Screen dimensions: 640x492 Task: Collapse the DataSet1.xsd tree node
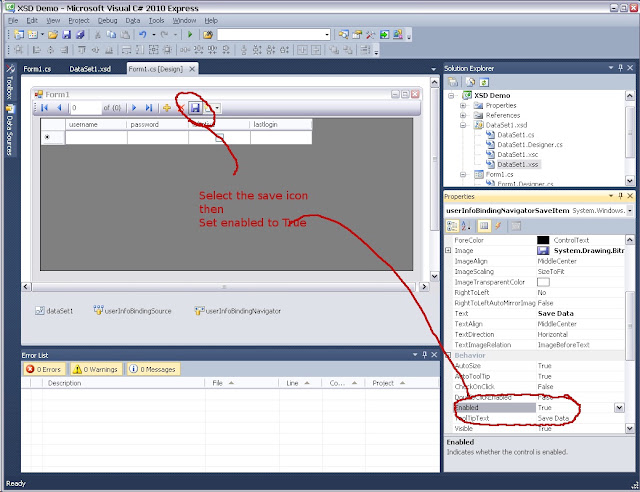point(463,125)
